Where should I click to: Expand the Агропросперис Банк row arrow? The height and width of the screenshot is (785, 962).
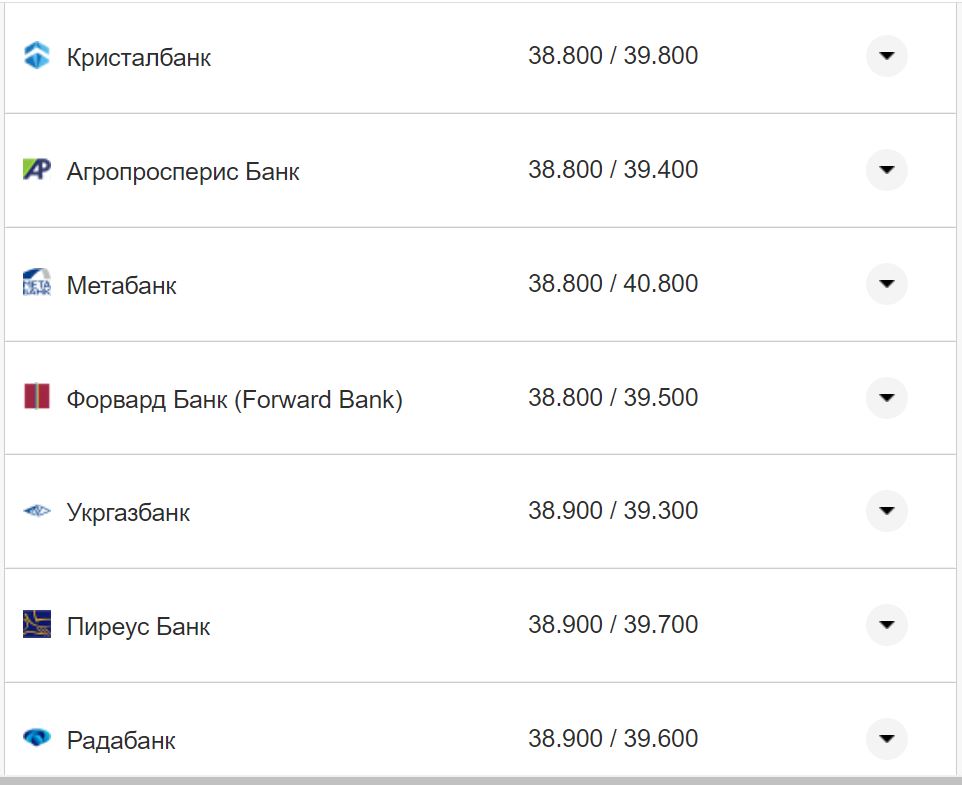(886, 170)
